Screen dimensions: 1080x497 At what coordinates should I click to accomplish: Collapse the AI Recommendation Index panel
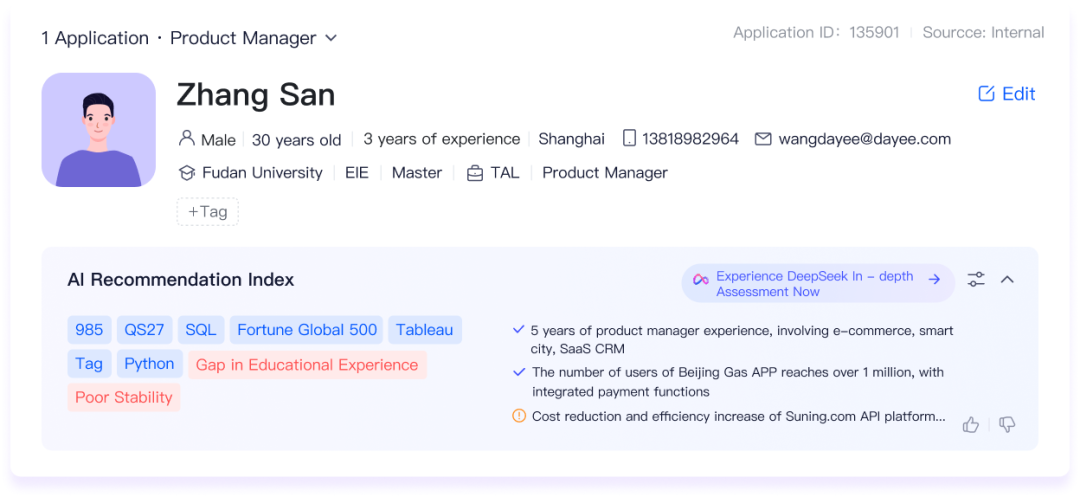click(x=1007, y=279)
